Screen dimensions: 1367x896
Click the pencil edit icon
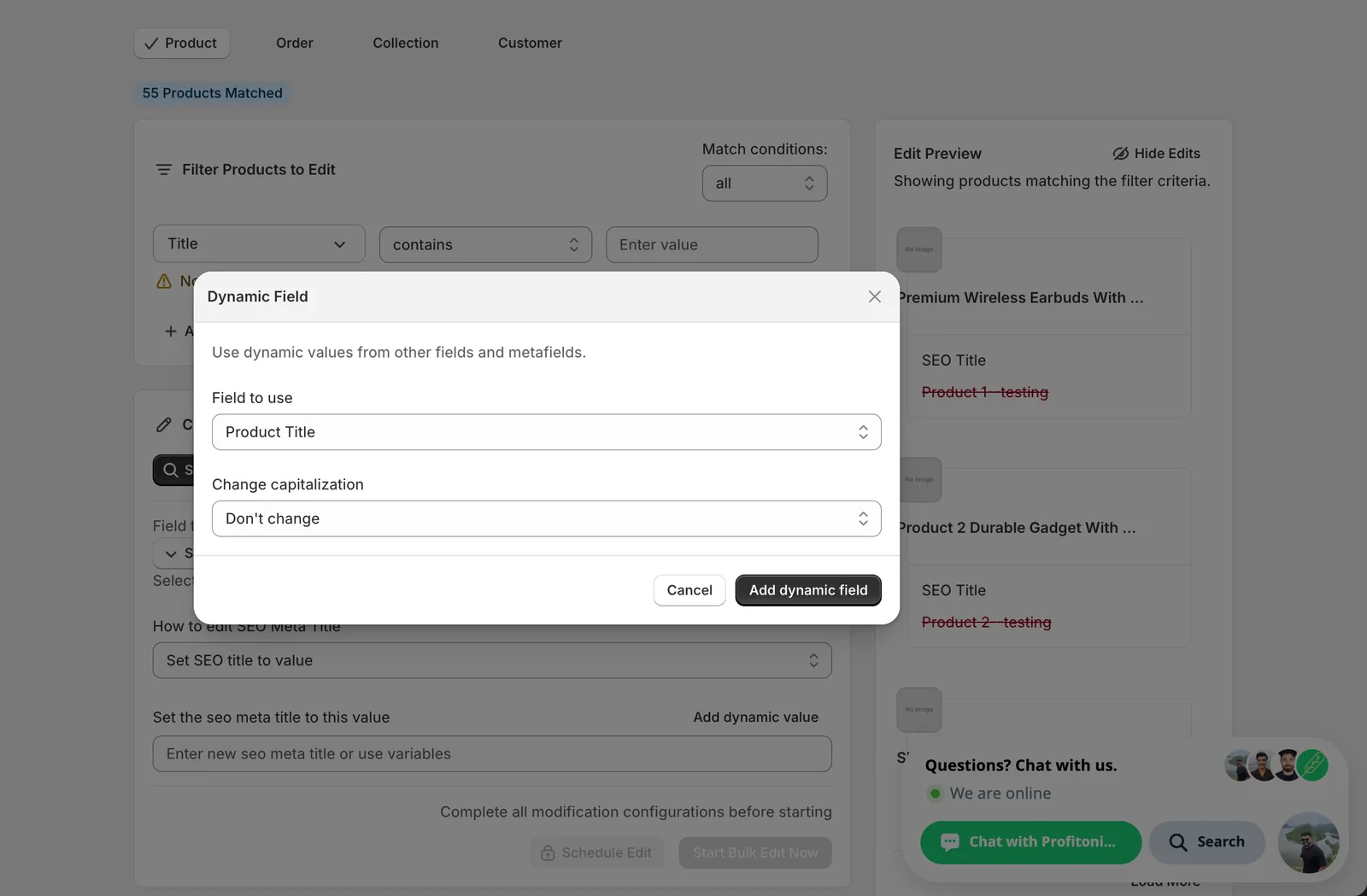tap(164, 425)
